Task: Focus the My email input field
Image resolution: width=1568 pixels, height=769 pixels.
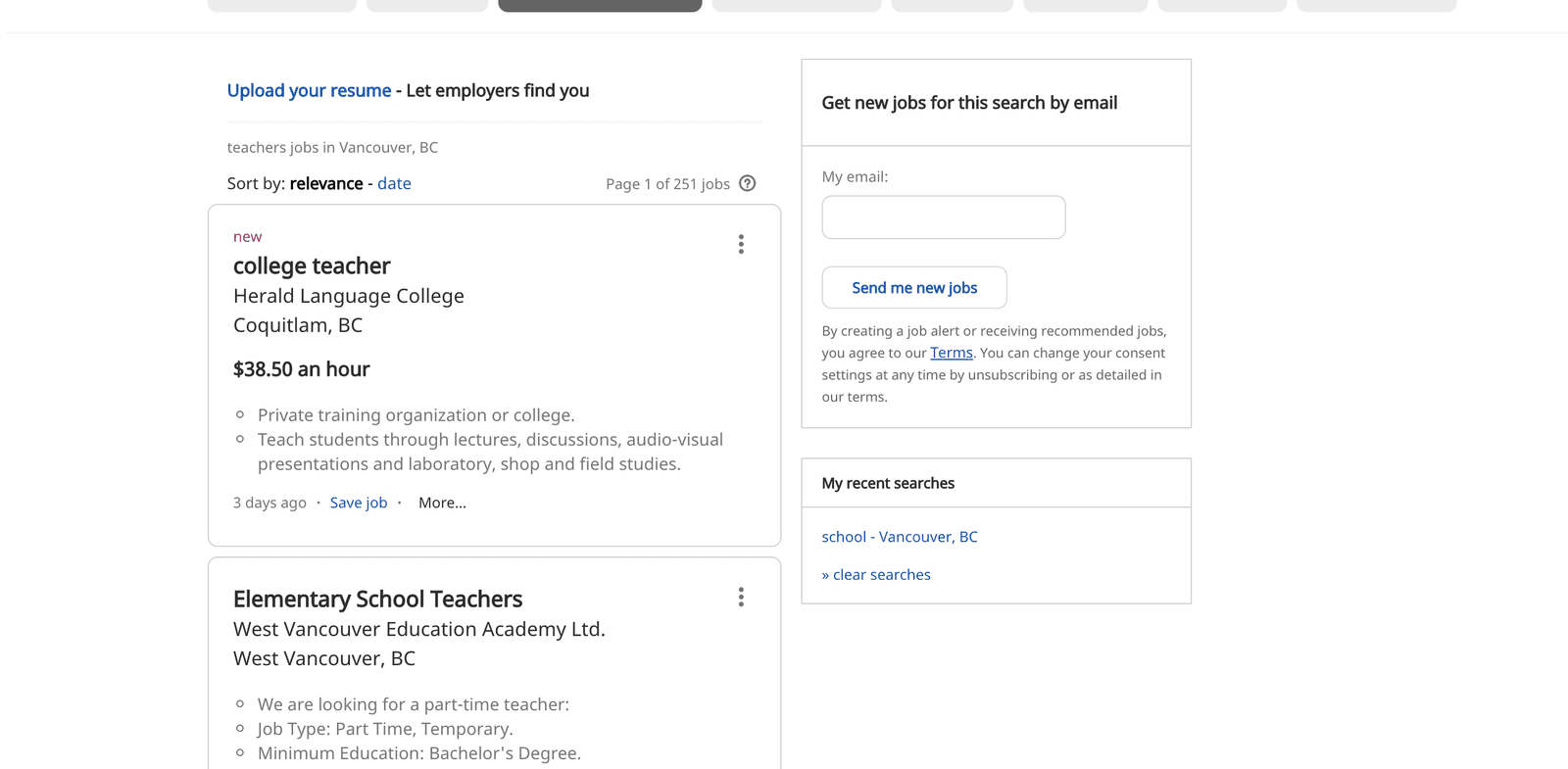Action: tap(944, 217)
